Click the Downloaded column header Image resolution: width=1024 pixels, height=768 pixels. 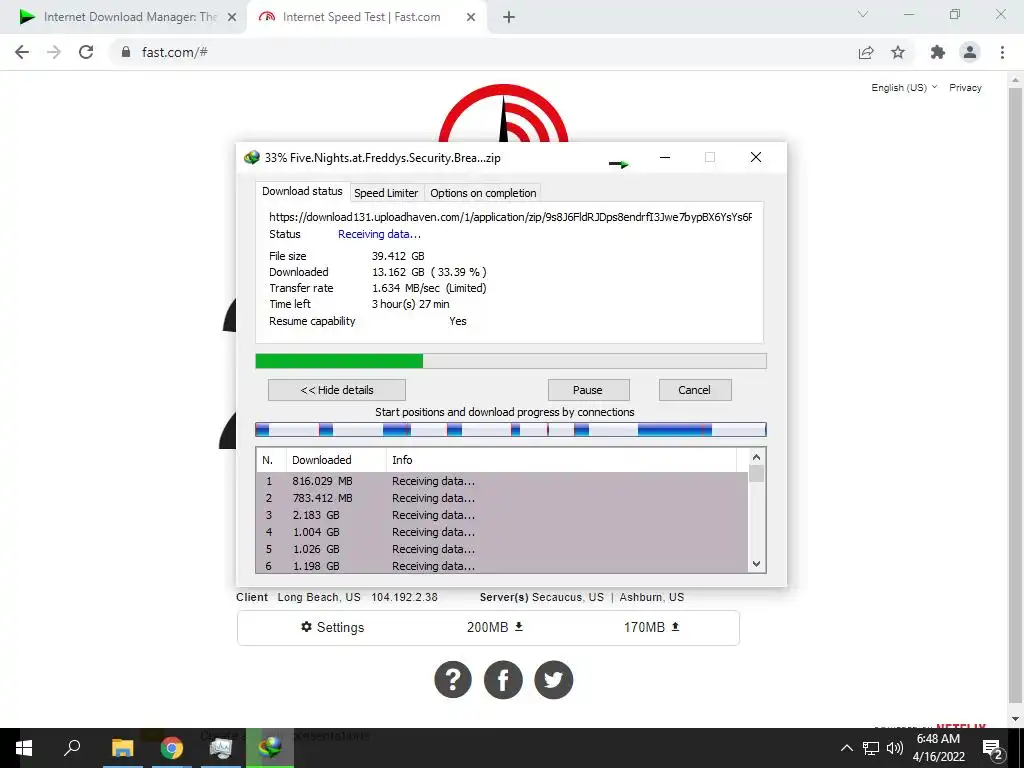(x=336, y=460)
